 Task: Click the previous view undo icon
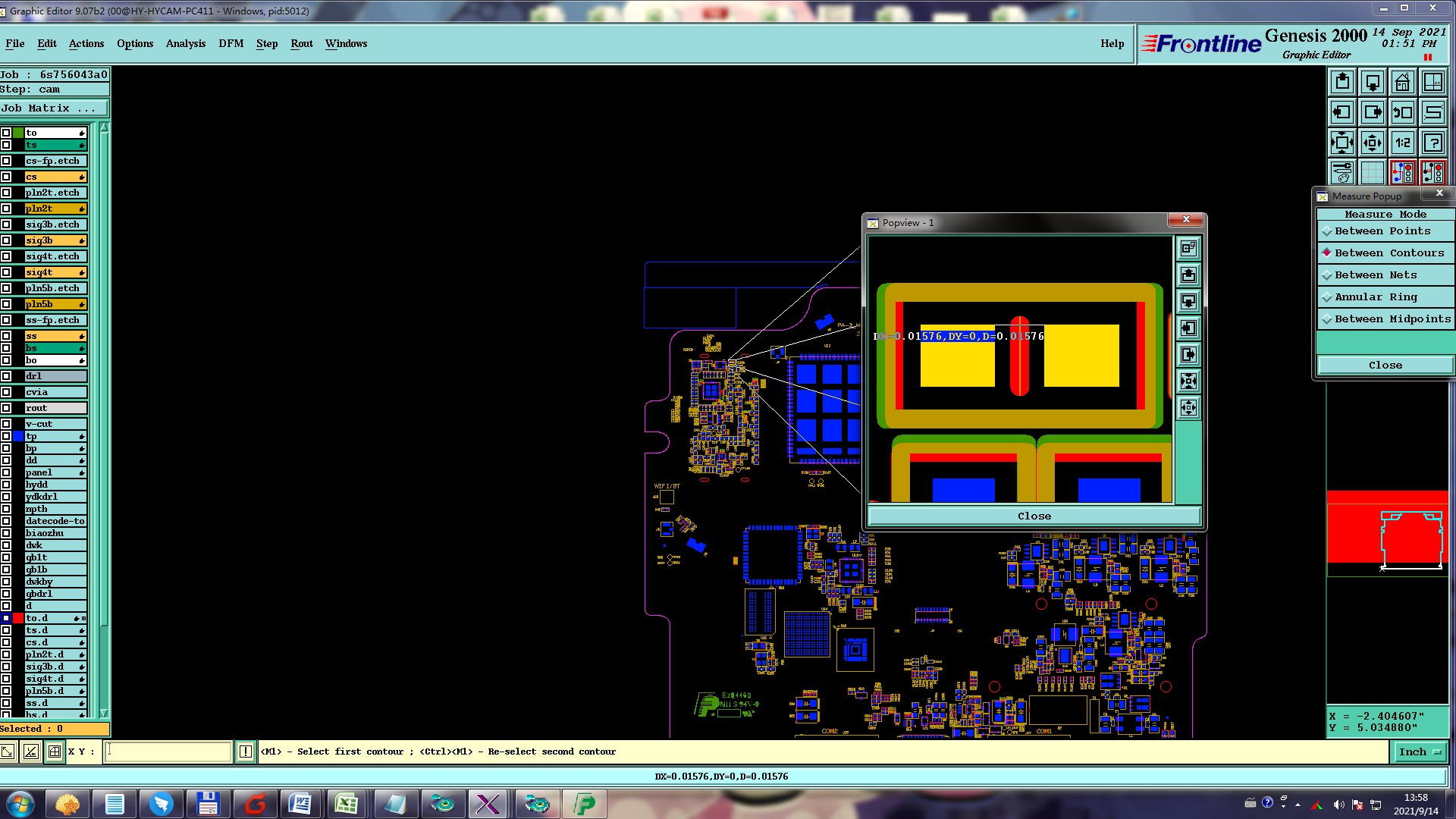[x=1402, y=112]
